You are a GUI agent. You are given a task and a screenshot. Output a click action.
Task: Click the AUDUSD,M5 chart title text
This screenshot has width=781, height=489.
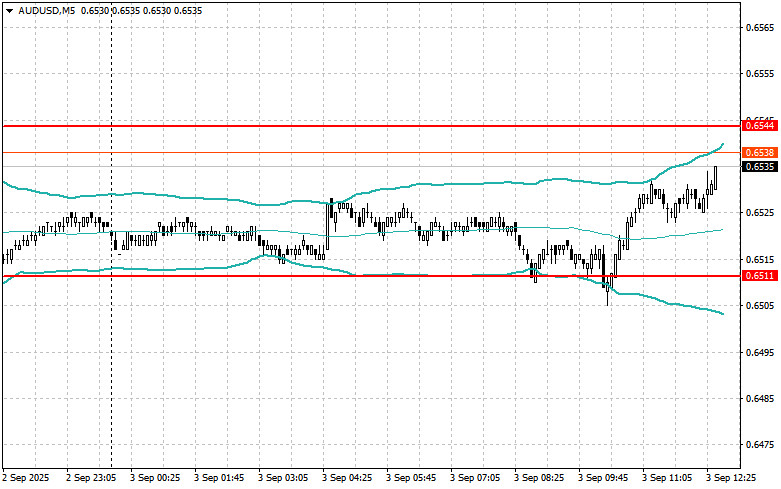click(x=47, y=10)
